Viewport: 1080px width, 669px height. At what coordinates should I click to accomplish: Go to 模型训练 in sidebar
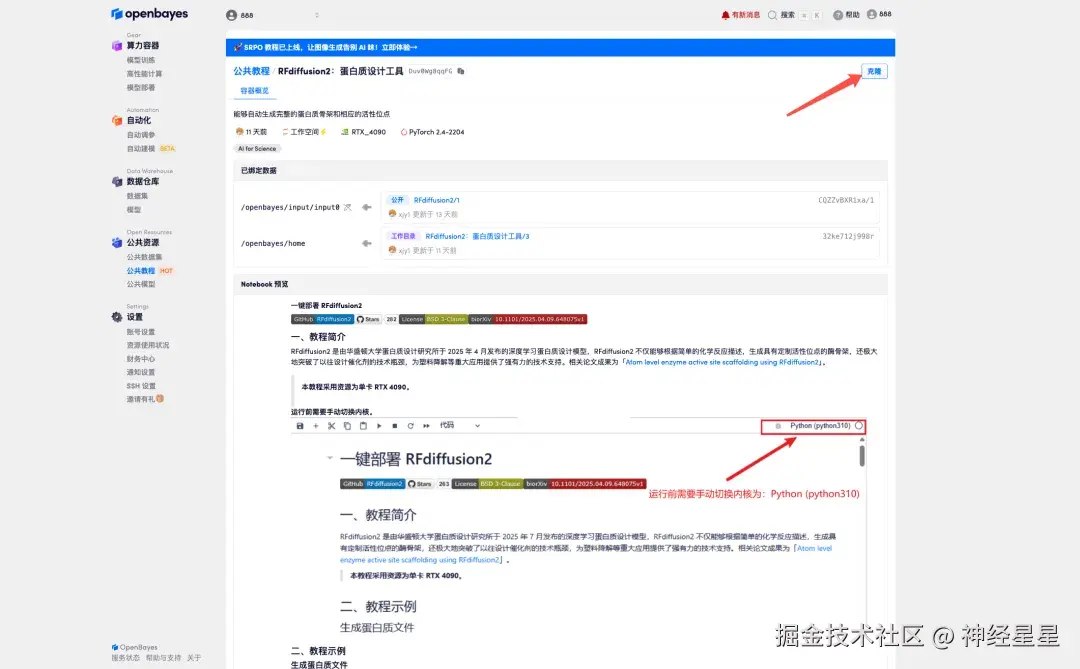pyautogui.click(x=141, y=60)
